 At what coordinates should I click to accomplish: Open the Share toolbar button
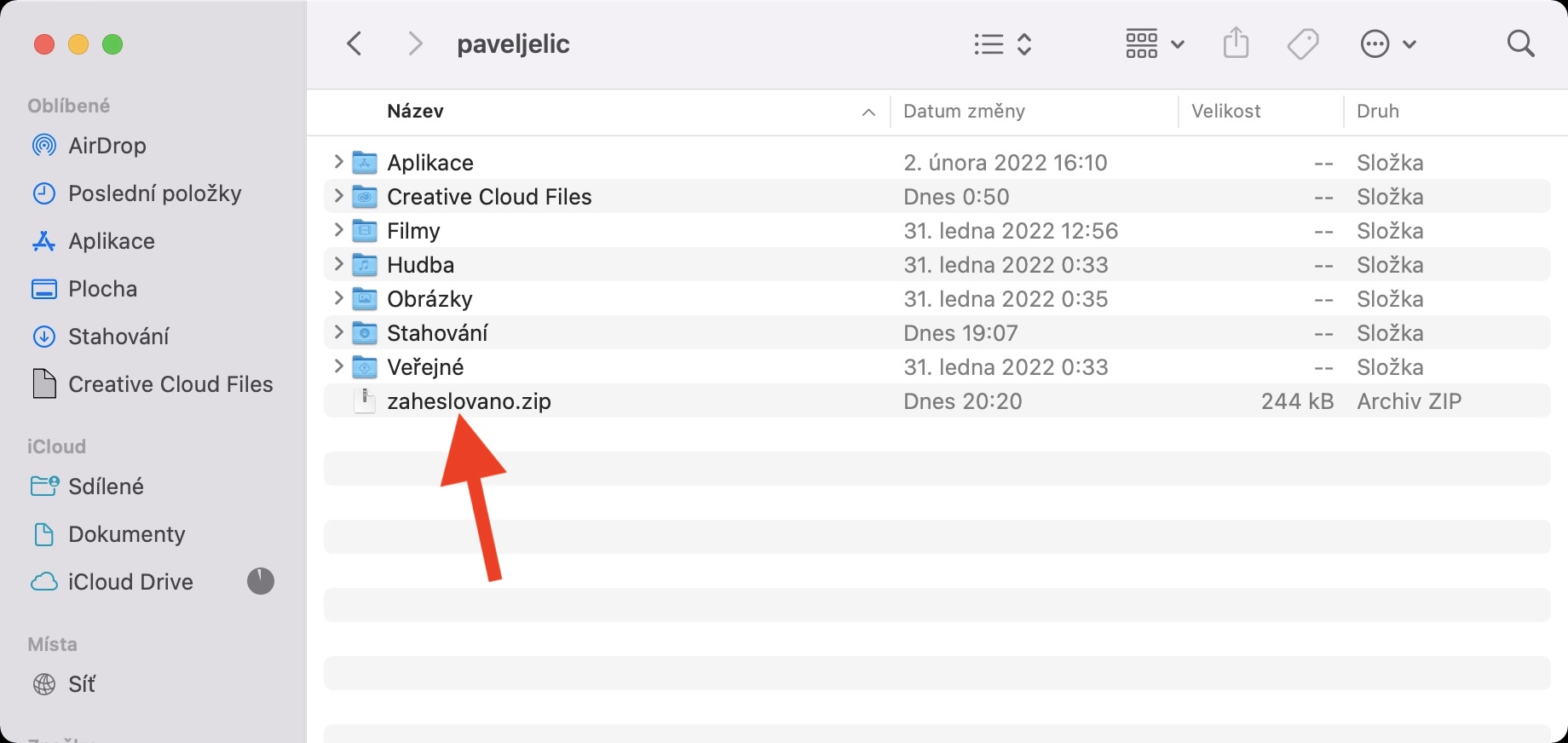1236,43
